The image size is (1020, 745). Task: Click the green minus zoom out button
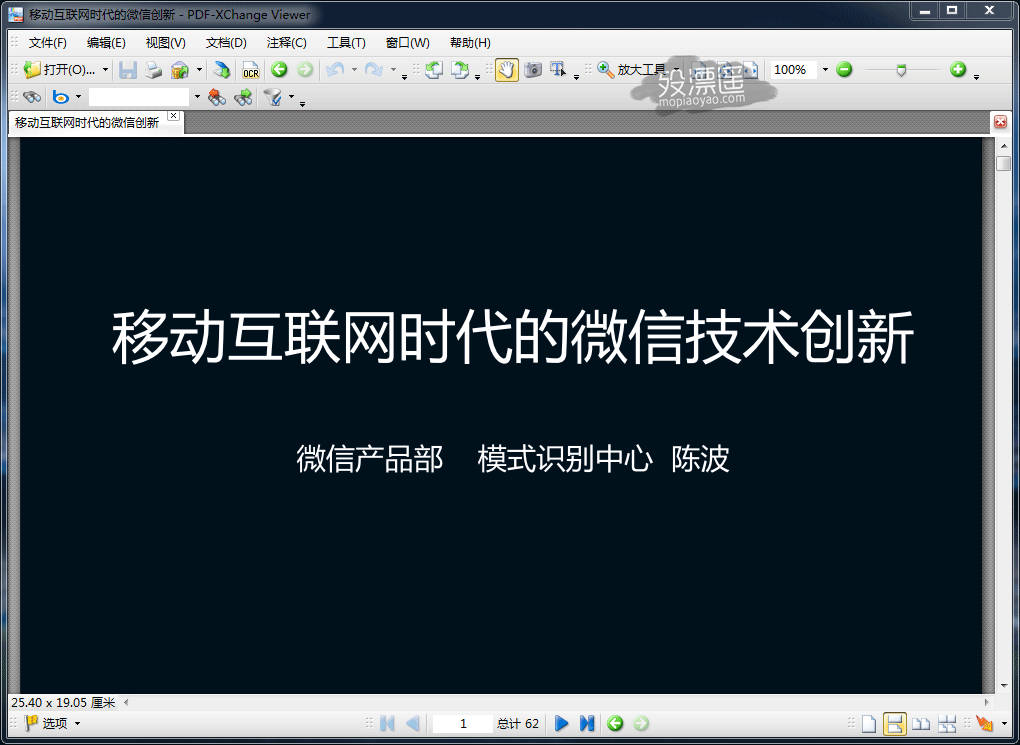pos(844,70)
